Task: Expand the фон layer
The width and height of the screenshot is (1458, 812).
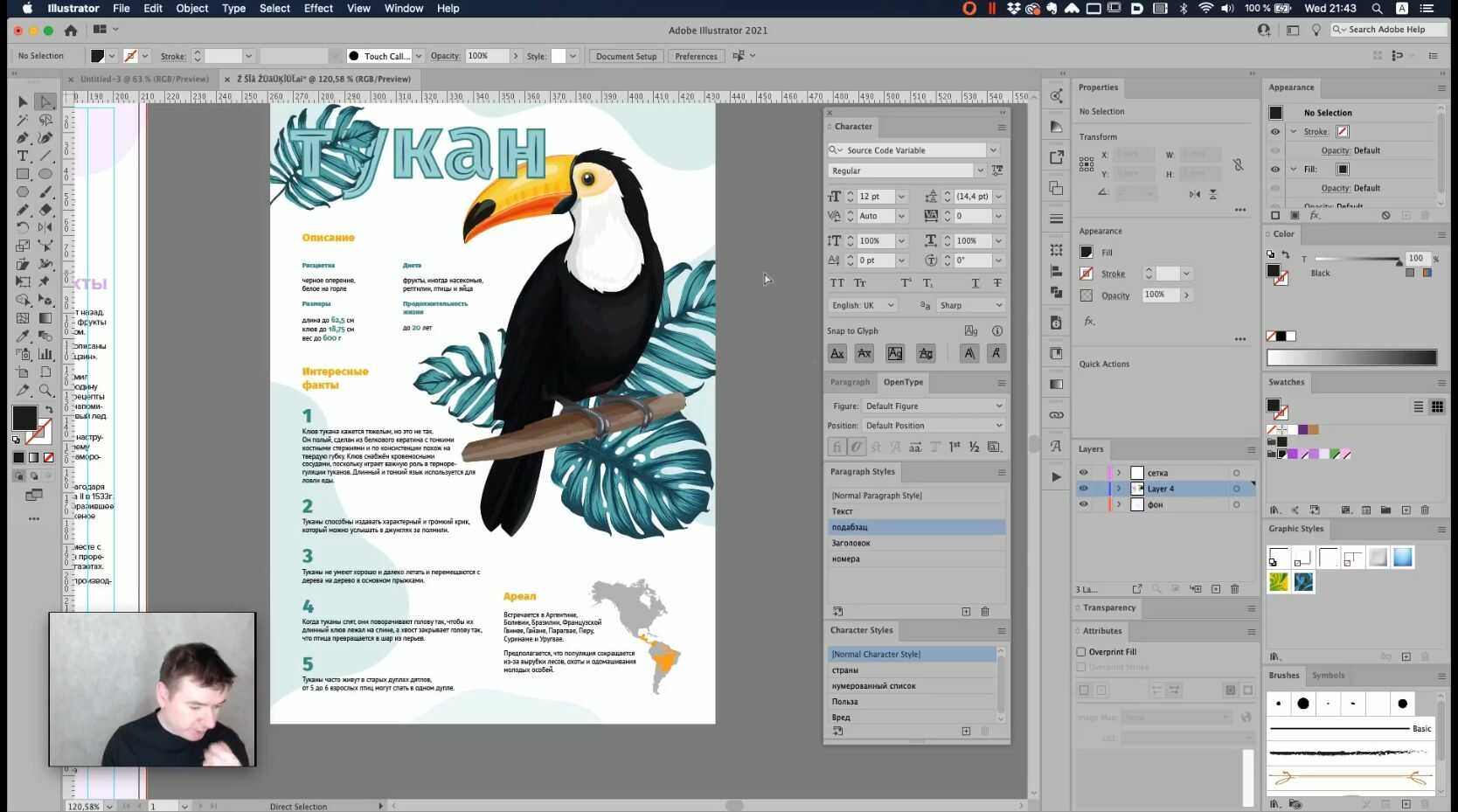Action: click(x=1119, y=504)
